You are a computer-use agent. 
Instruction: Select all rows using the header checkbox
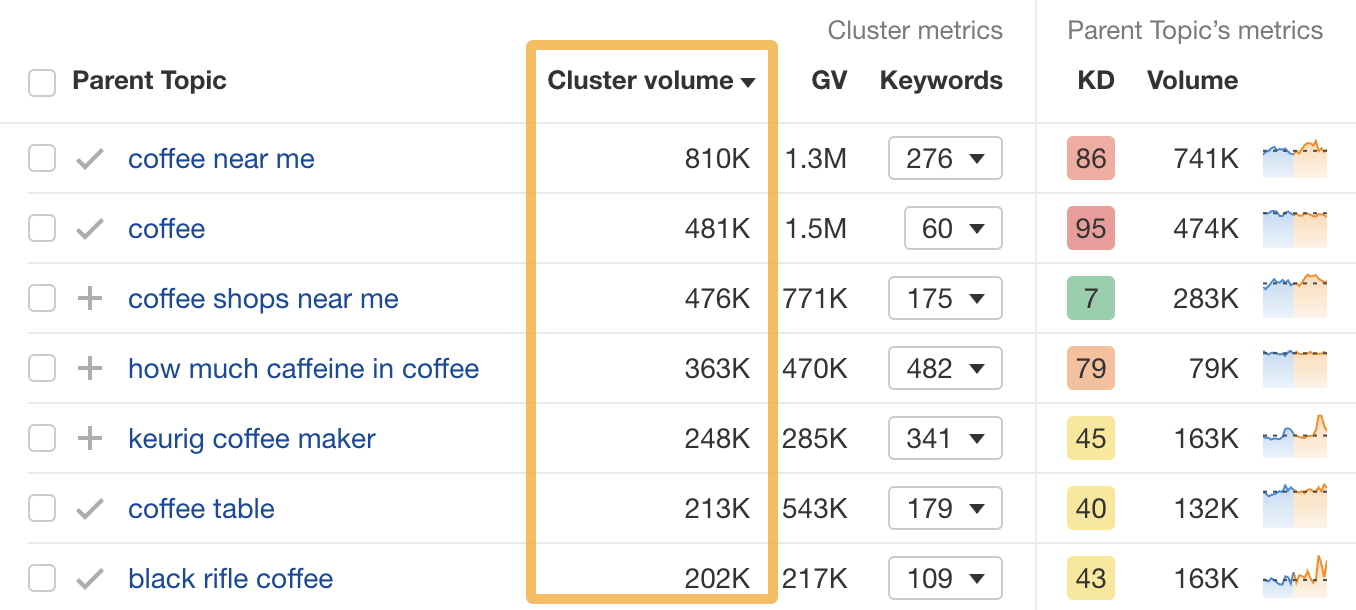[42, 83]
